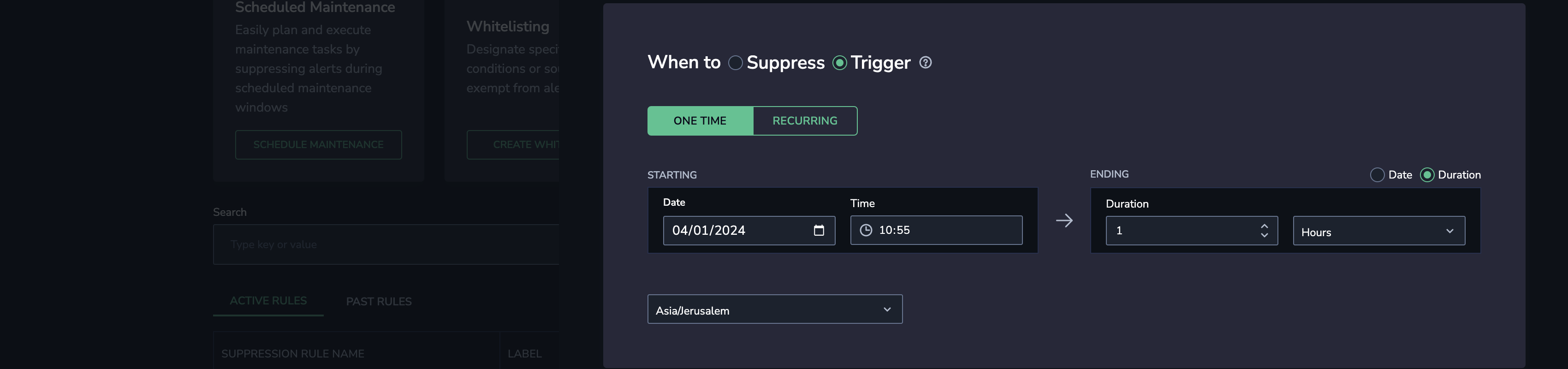The width and height of the screenshot is (1568, 369).
Task: Switch to the RECURRING schedule tab
Action: click(x=805, y=120)
